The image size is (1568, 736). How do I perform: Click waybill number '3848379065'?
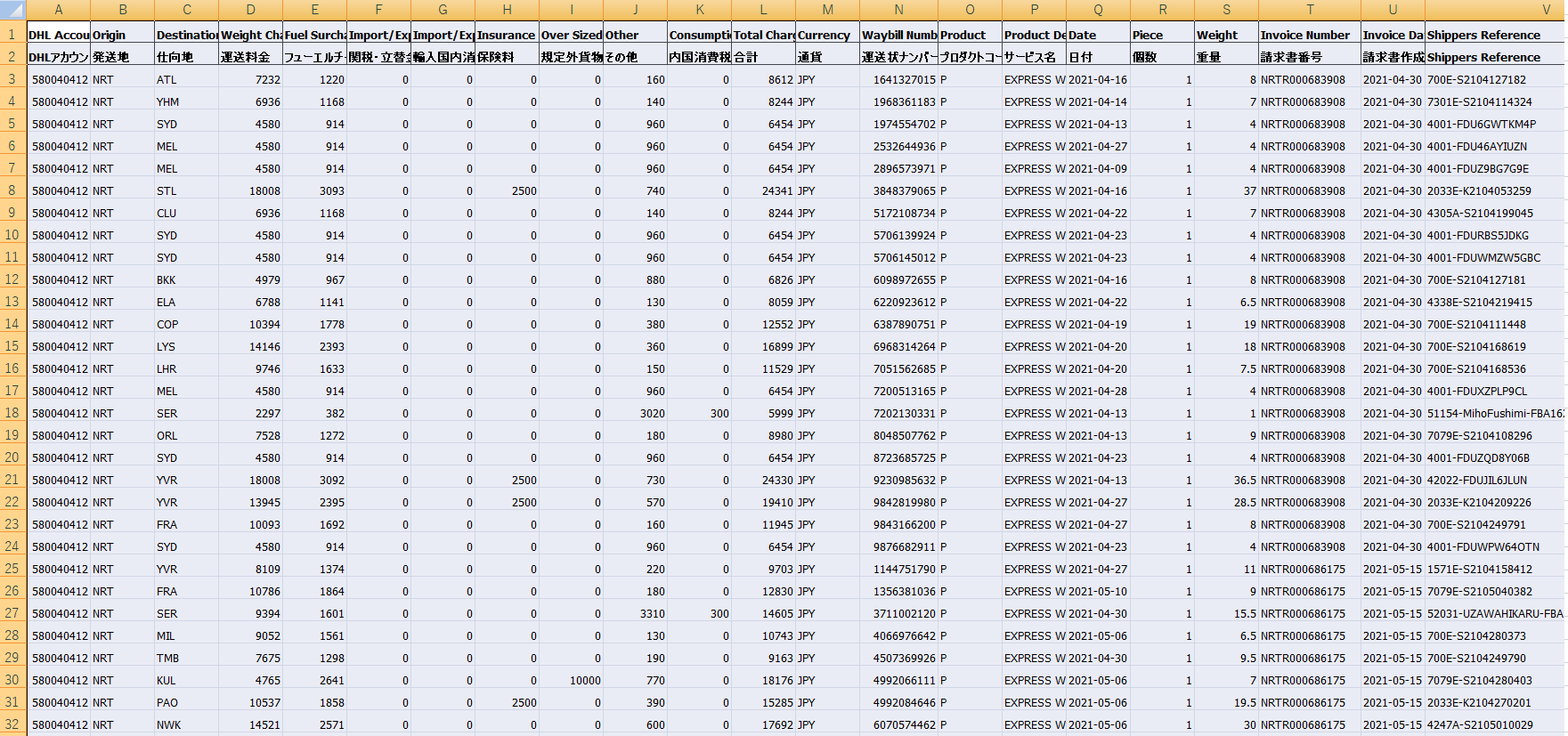coord(899,190)
